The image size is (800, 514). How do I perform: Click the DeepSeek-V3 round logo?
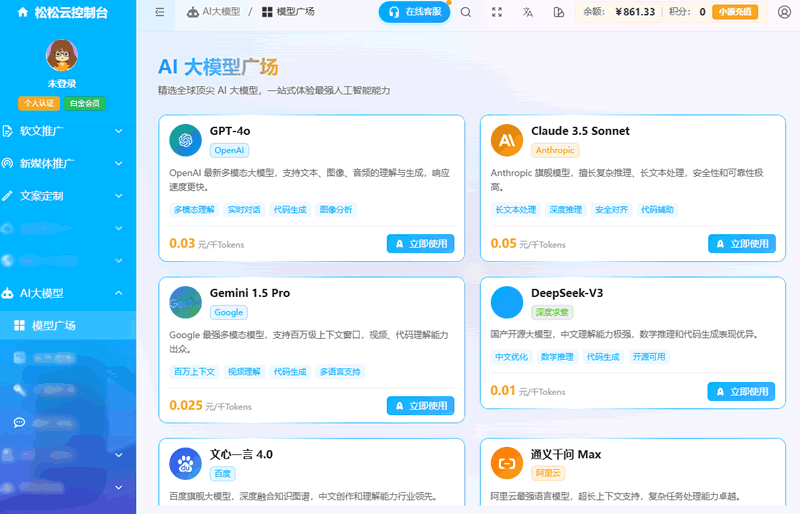pyautogui.click(x=507, y=302)
